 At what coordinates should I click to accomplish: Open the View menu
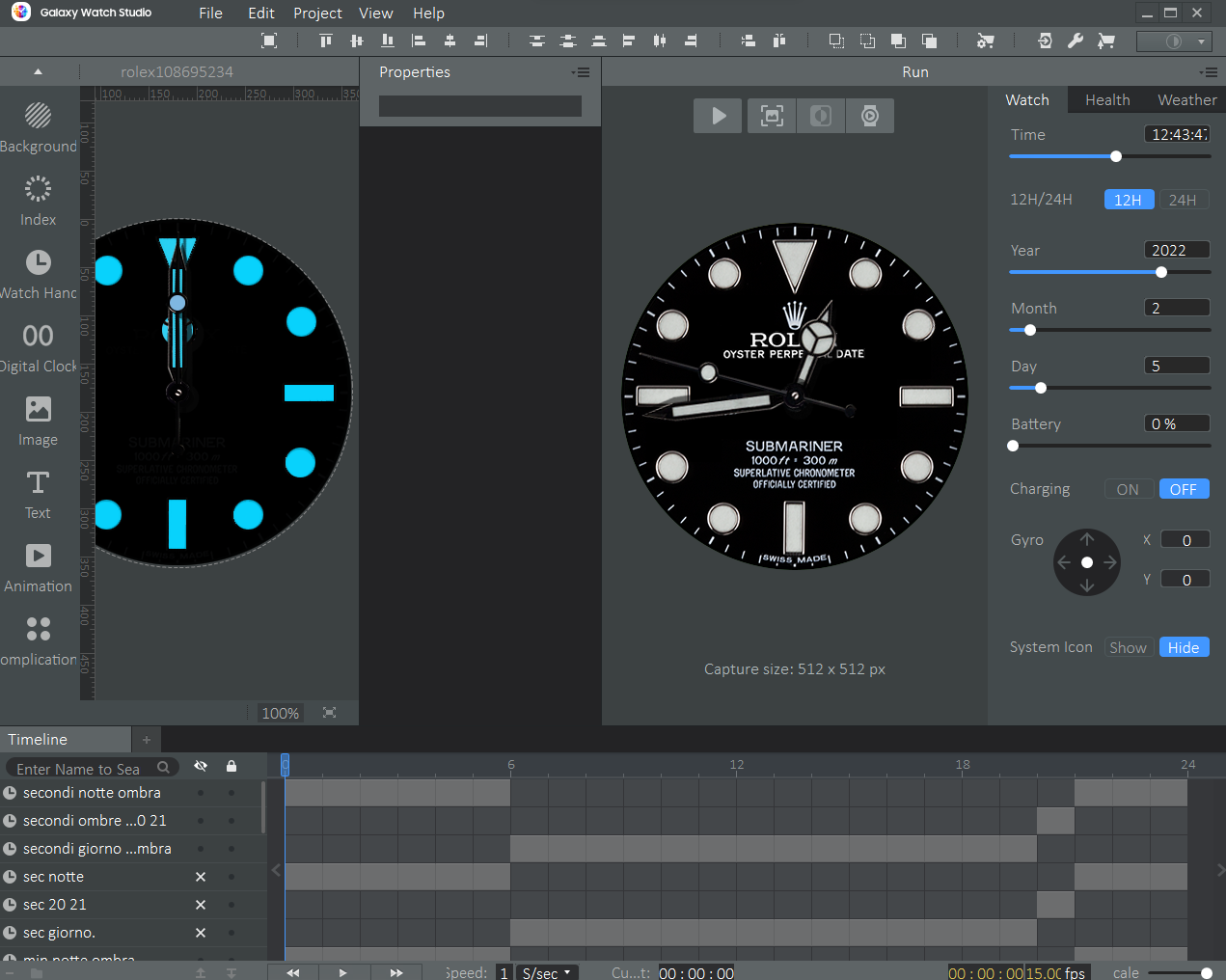[x=376, y=14]
